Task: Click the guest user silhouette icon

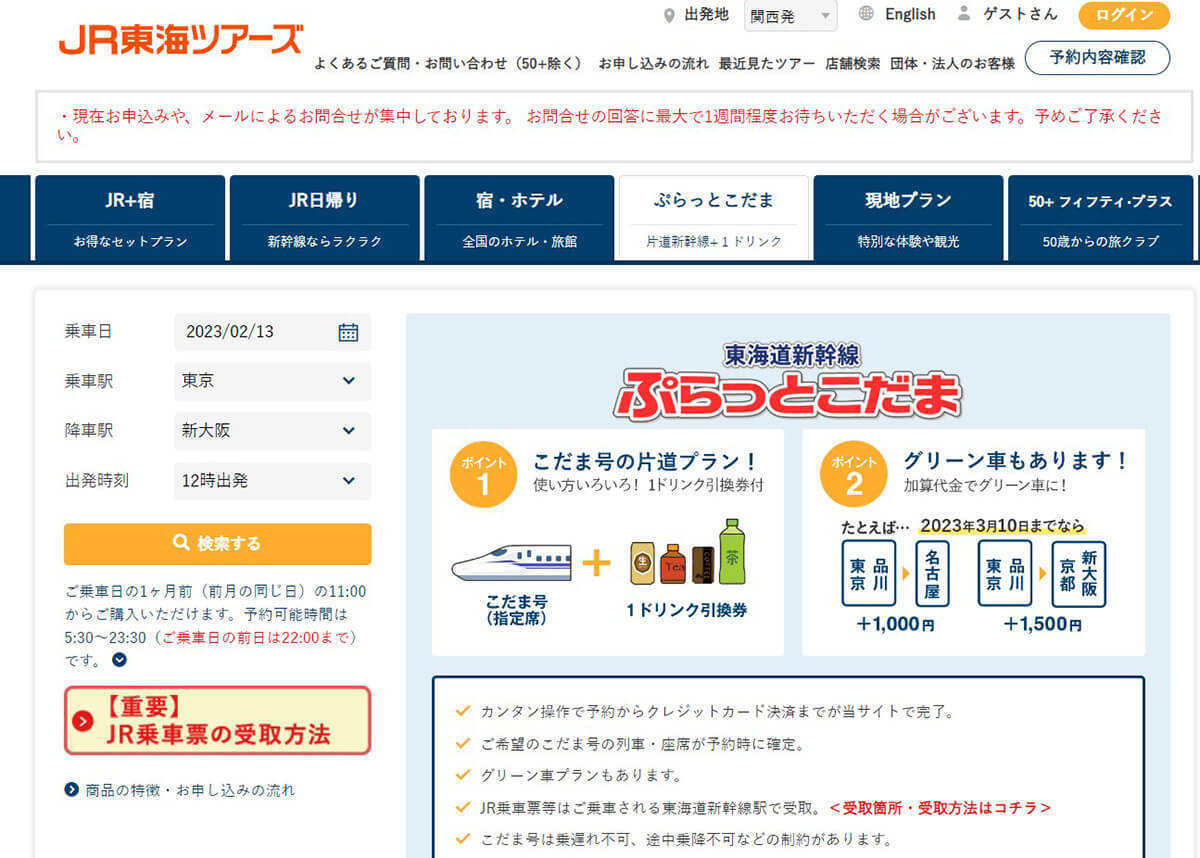Action: tap(964, 14)
